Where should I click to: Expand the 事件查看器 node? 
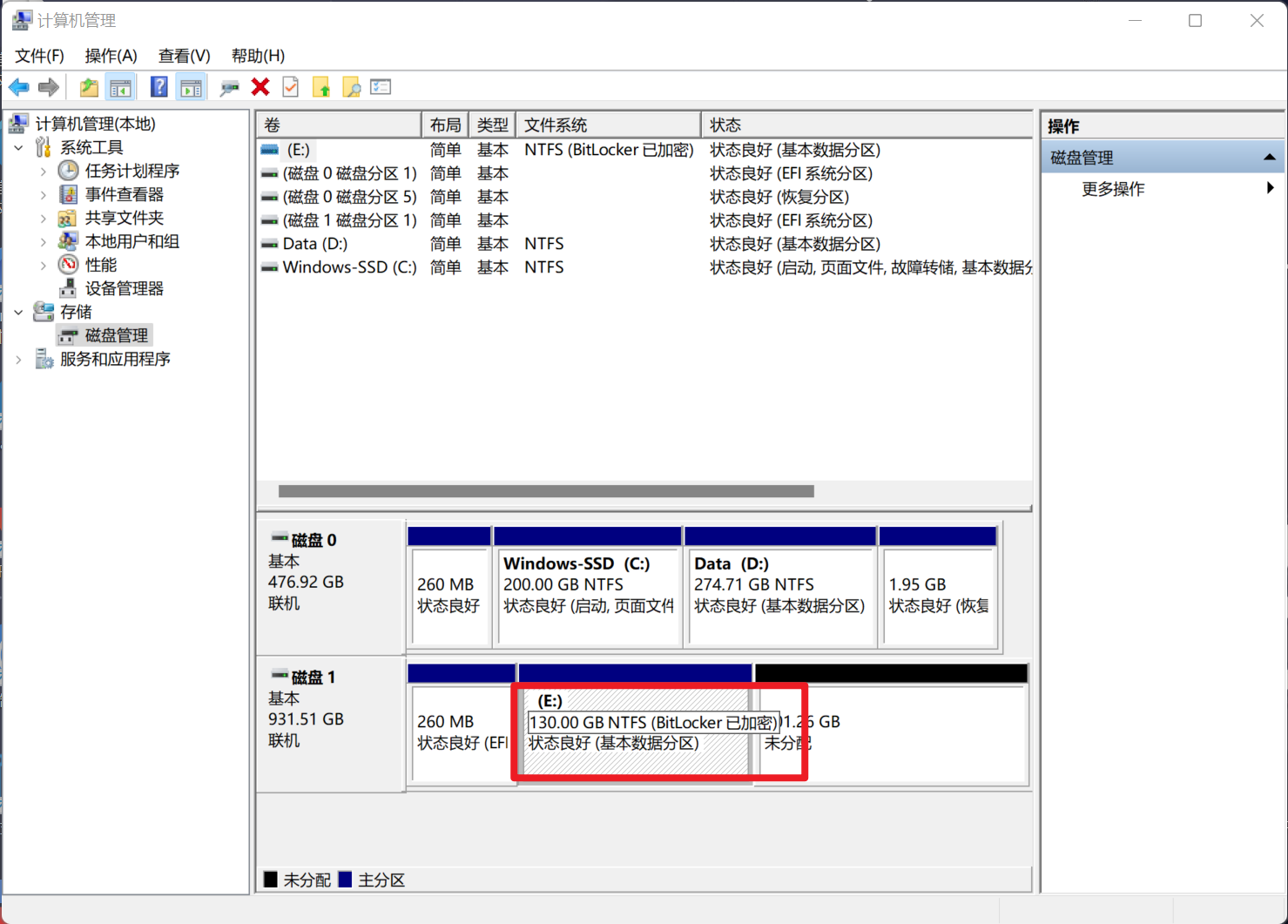point(44,195)
